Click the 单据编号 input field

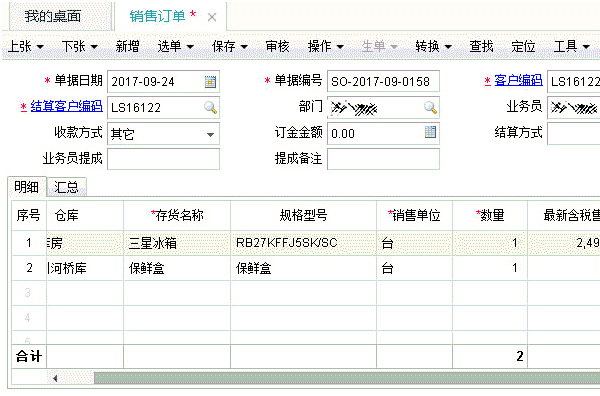(x=383, y=81)
